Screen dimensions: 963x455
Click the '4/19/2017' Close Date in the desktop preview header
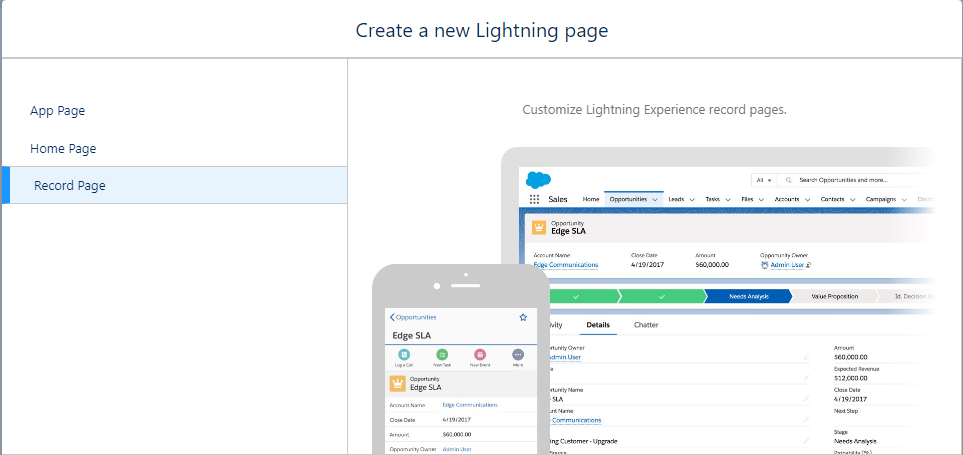tap(645, 265)
